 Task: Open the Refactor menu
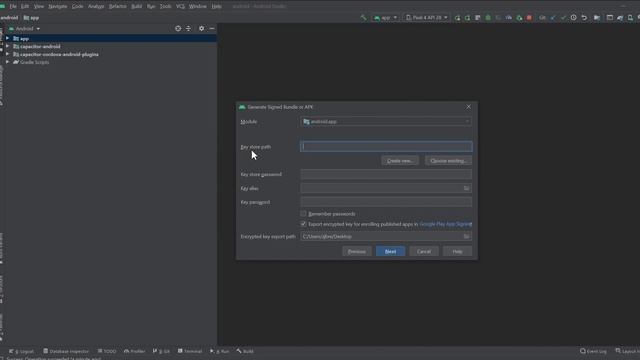(x=118, y=6)
